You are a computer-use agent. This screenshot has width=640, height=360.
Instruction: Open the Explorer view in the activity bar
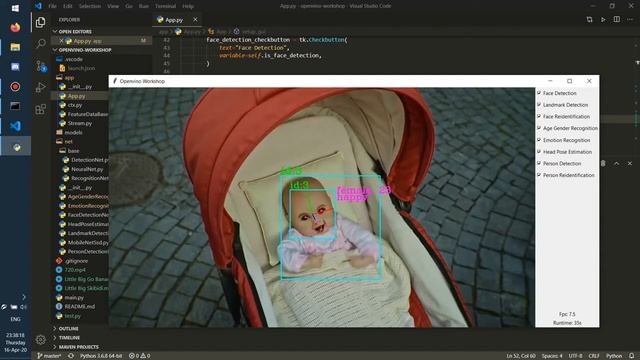click(40, 22)
